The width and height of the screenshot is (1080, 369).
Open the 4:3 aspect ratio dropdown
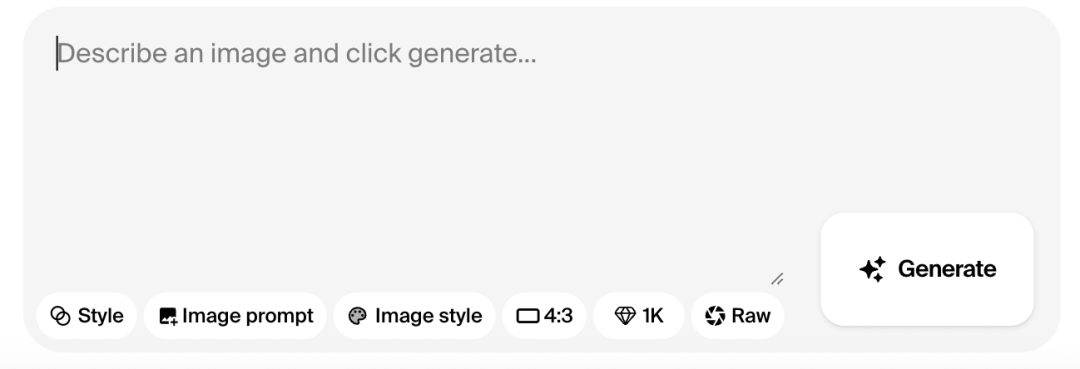point(544,316)
